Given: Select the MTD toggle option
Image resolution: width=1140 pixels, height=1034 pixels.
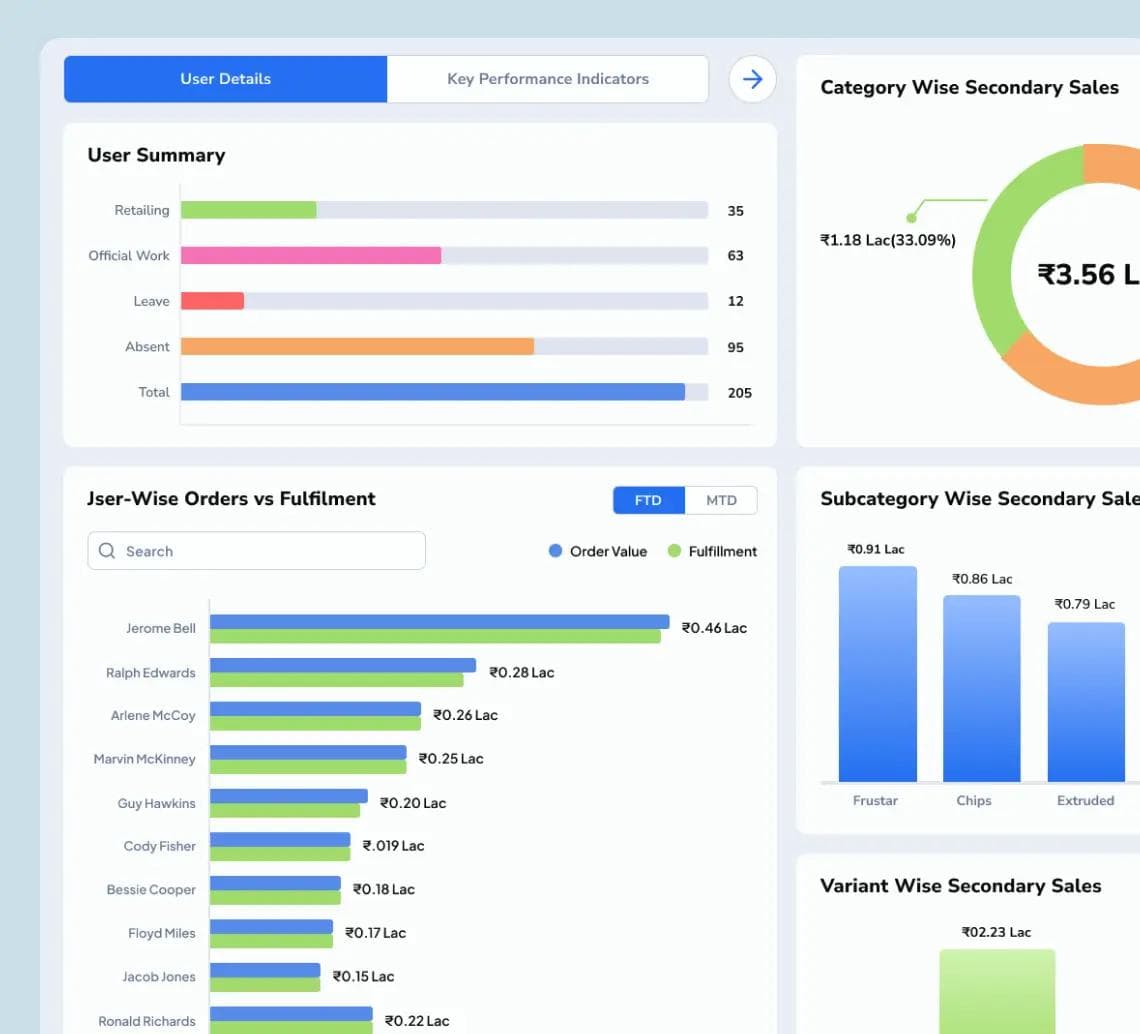Looking at the screenshot, I should pos(721,500).
